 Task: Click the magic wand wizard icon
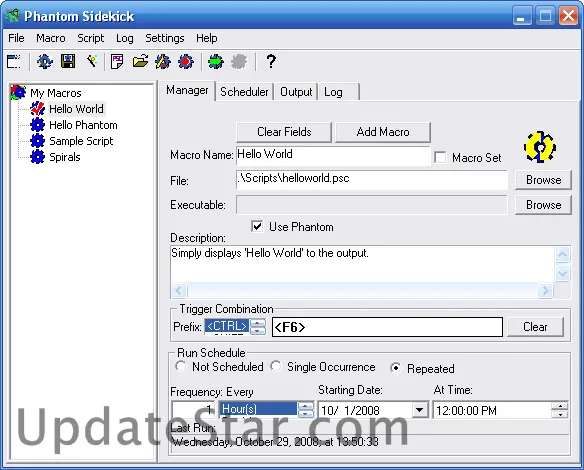(92, 61)
